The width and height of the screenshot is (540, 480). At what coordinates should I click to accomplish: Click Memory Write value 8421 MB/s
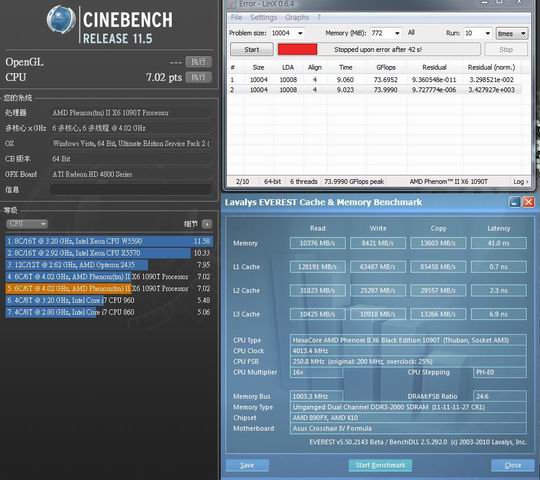[x=378, y=243]
